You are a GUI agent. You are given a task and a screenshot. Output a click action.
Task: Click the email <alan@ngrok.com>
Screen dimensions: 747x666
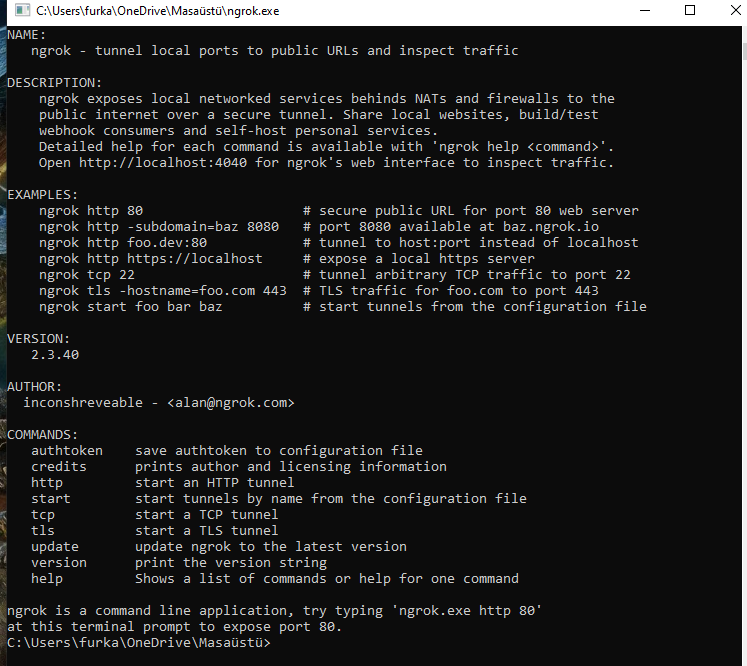click(231, 403)
